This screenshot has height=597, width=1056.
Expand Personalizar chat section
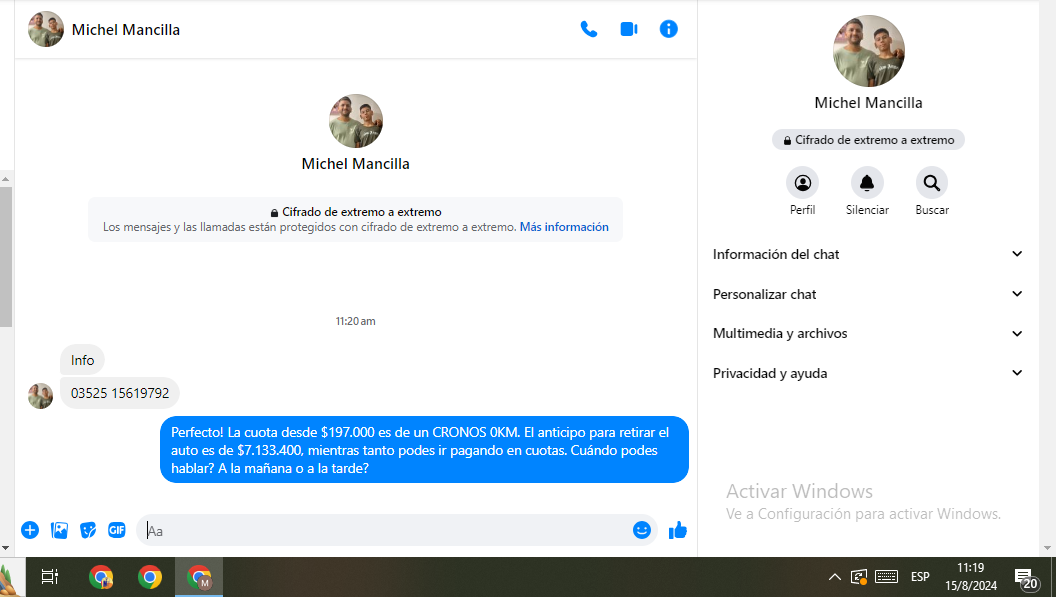868,294
